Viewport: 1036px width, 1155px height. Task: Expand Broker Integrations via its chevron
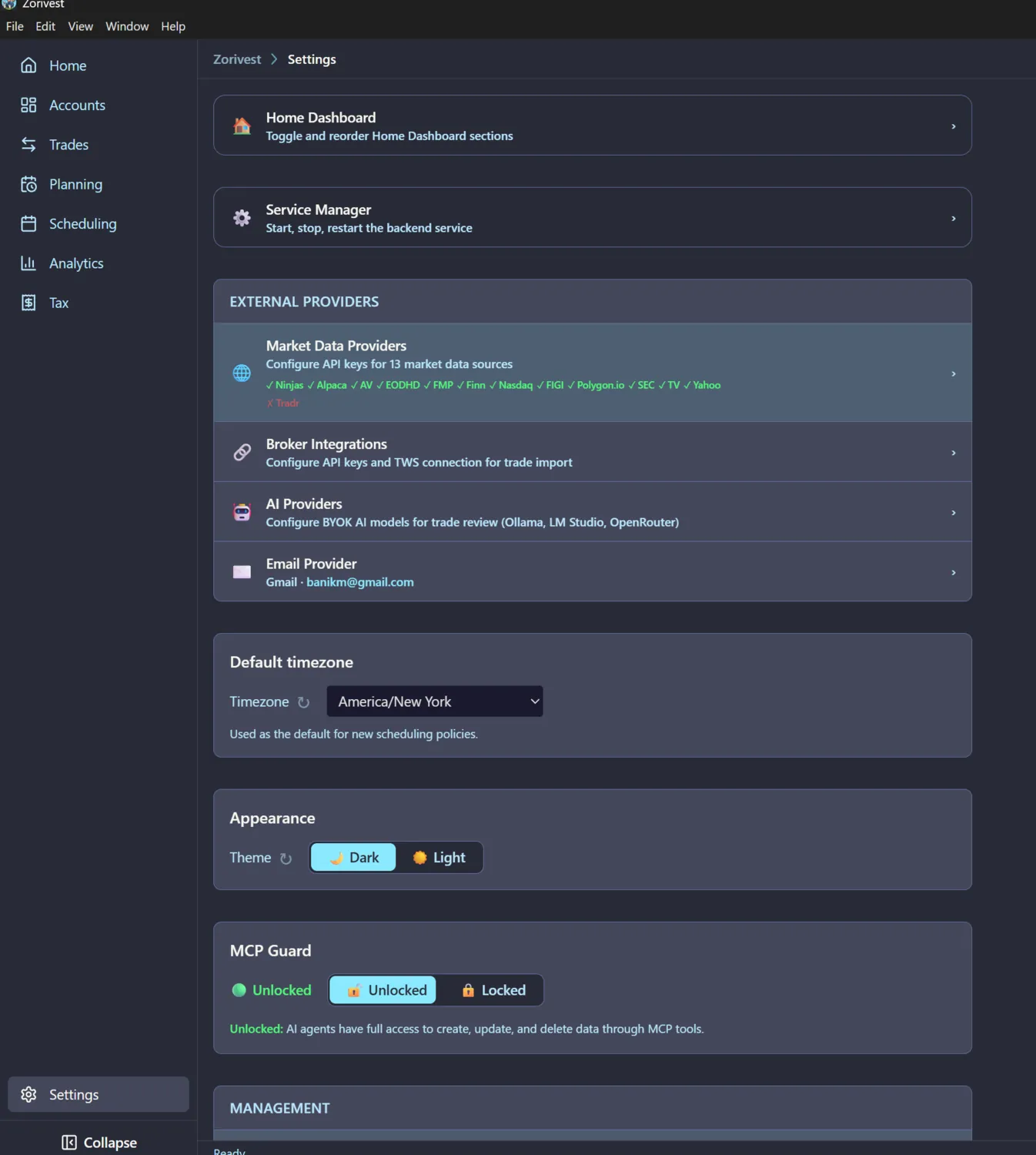[954, 454]
